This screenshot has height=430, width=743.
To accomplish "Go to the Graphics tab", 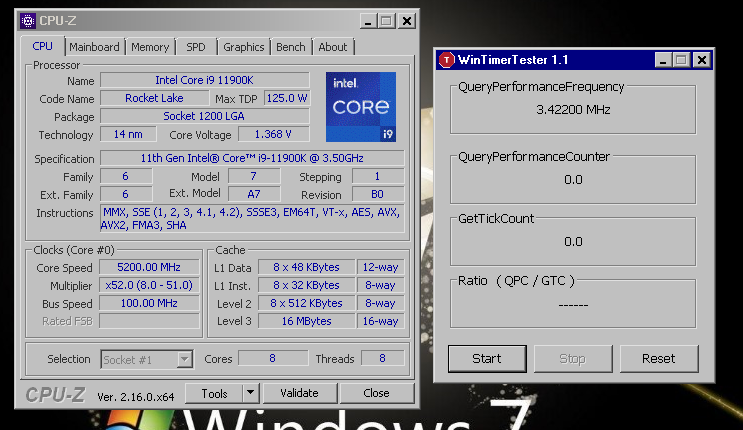I will pyautogui.click(x=244, y=47).
